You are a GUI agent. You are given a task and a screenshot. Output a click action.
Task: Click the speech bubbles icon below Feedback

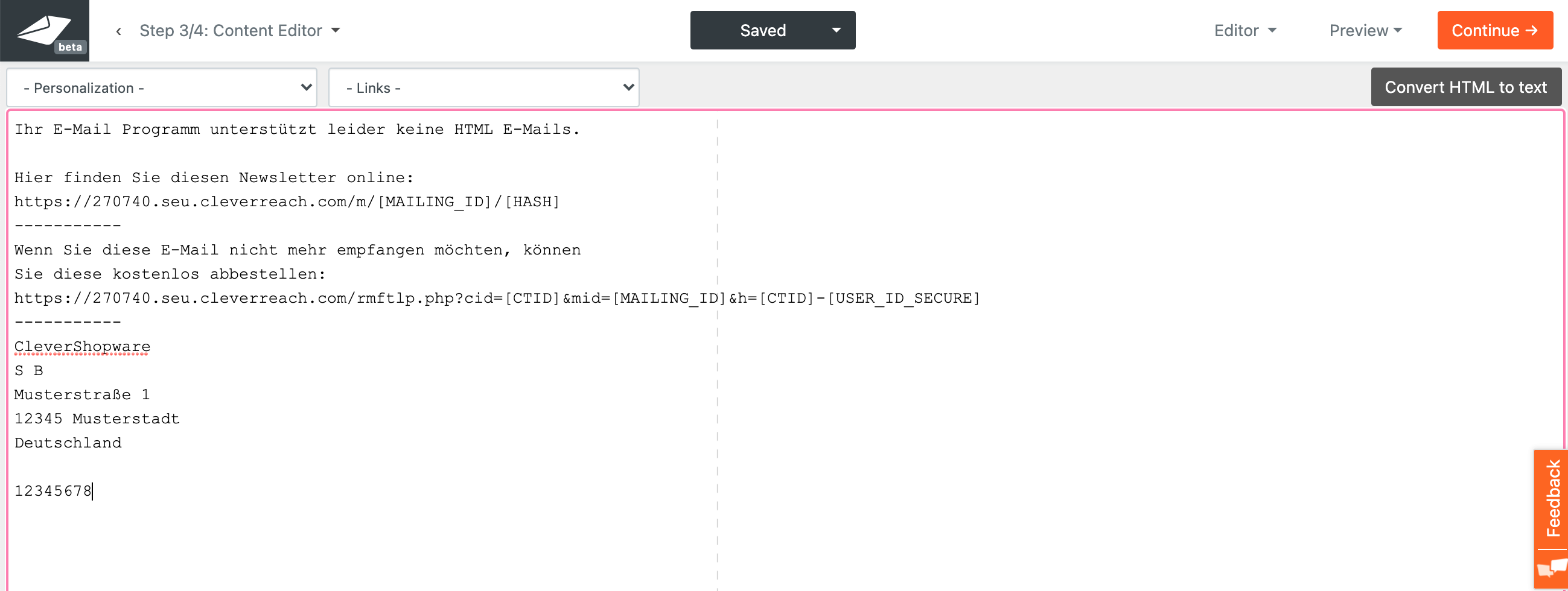click(x=1552, y=569)
